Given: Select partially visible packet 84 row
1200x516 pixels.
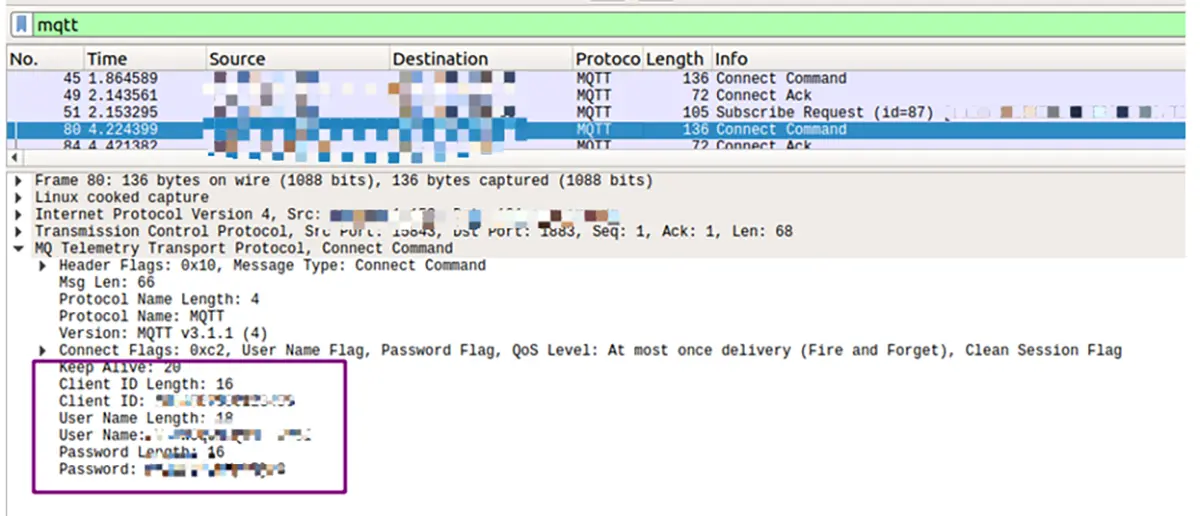Looking at the screenshot, I should click(598, 145).
